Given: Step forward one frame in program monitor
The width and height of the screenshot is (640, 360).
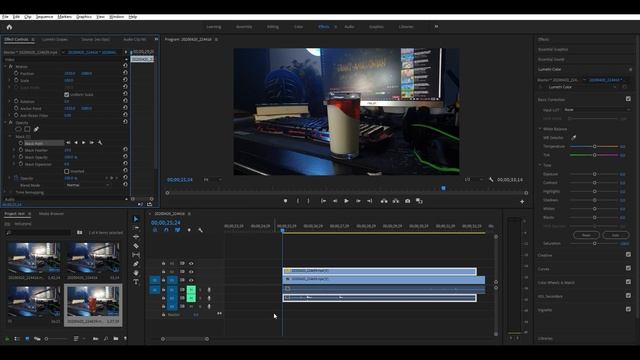Looking at the screenshot, I should pyautogui.click(x=358, y=201).
